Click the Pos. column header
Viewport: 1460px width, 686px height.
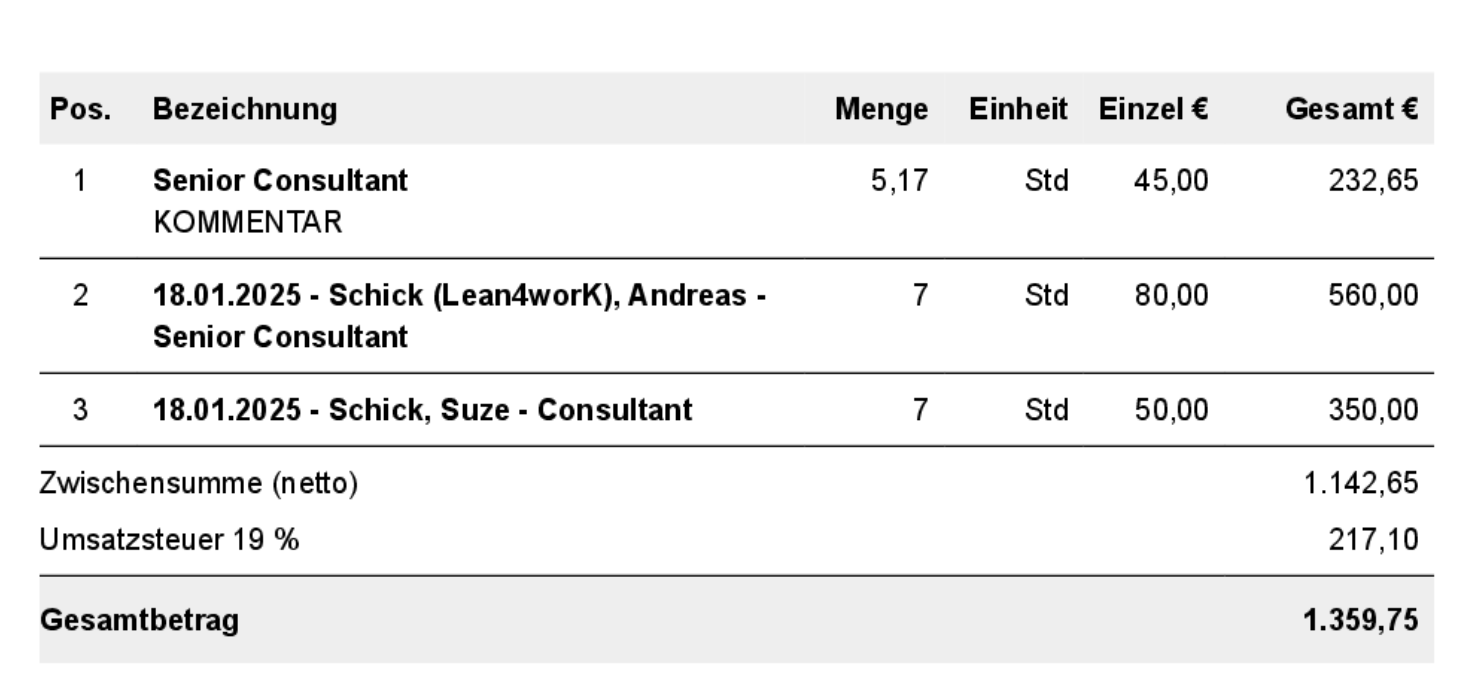click(79, 110)
